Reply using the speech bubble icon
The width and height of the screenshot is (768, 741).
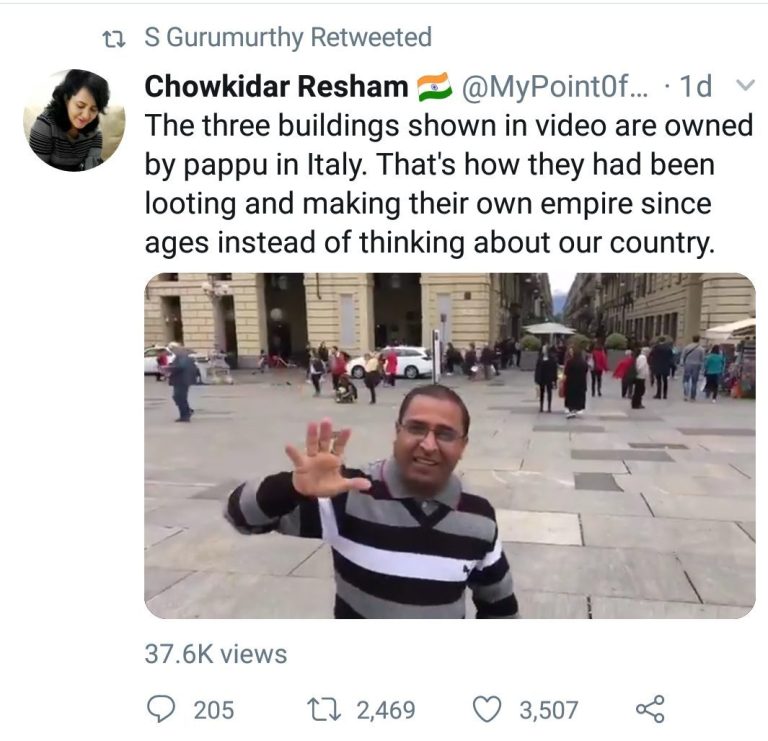click(162, 709)
